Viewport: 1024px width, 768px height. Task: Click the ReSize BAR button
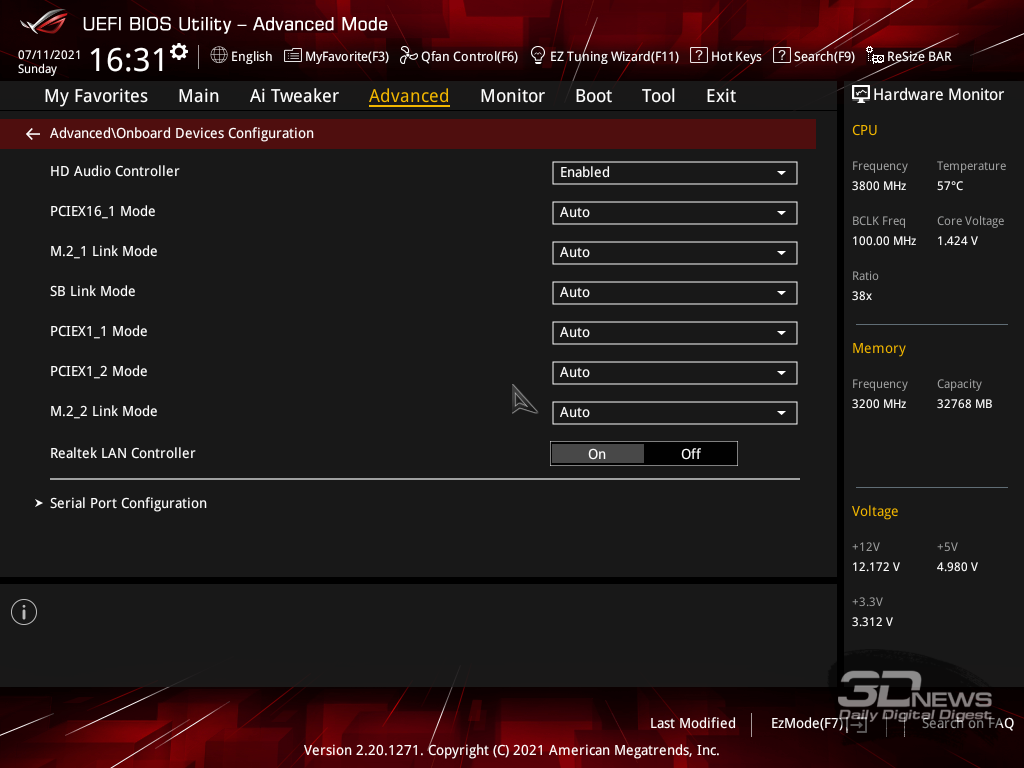[909, 56]
